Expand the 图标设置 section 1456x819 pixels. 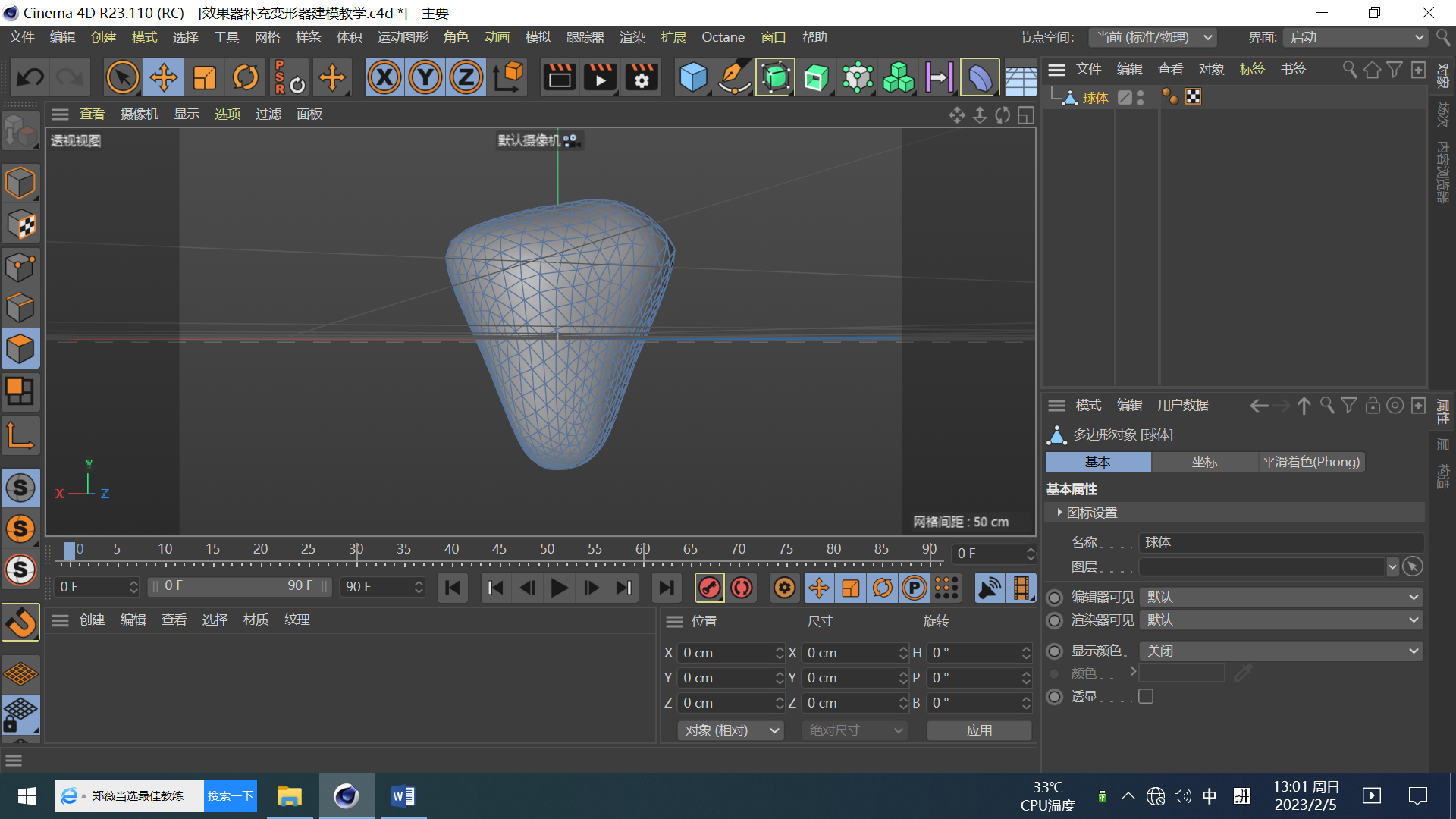click(1235, 513)
